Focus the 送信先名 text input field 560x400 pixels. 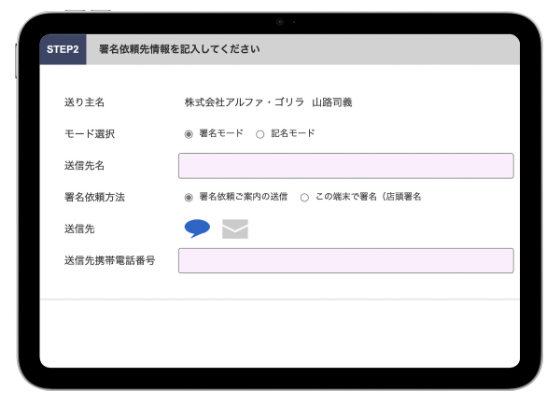point(346,166)
